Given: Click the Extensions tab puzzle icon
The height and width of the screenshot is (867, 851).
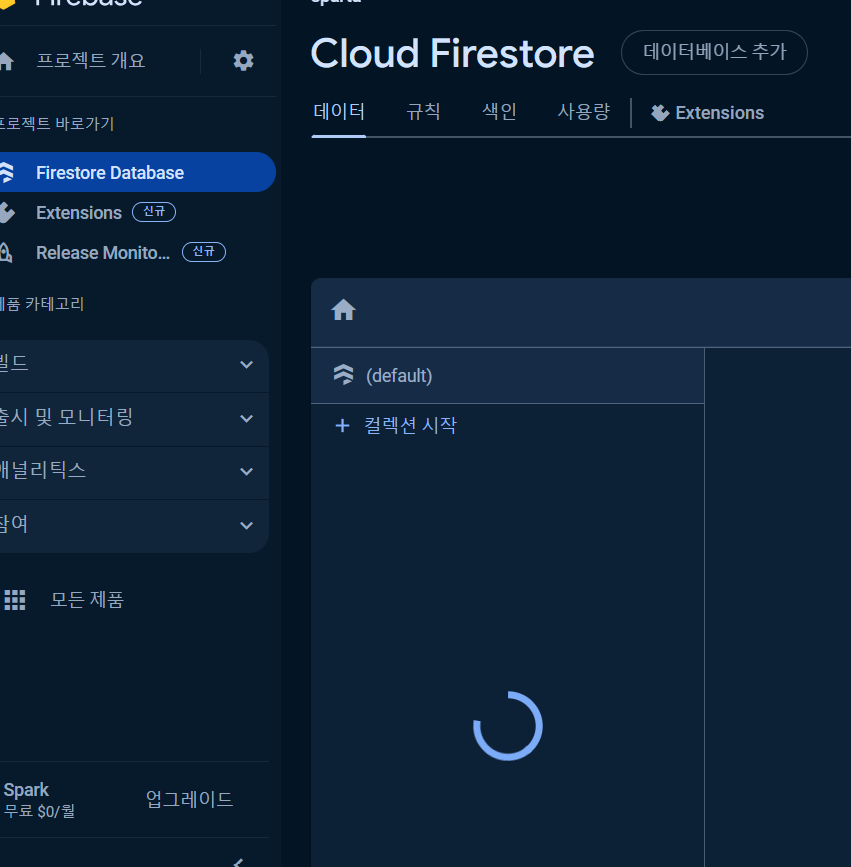Looking at the screenshot, I should [660, 113].
